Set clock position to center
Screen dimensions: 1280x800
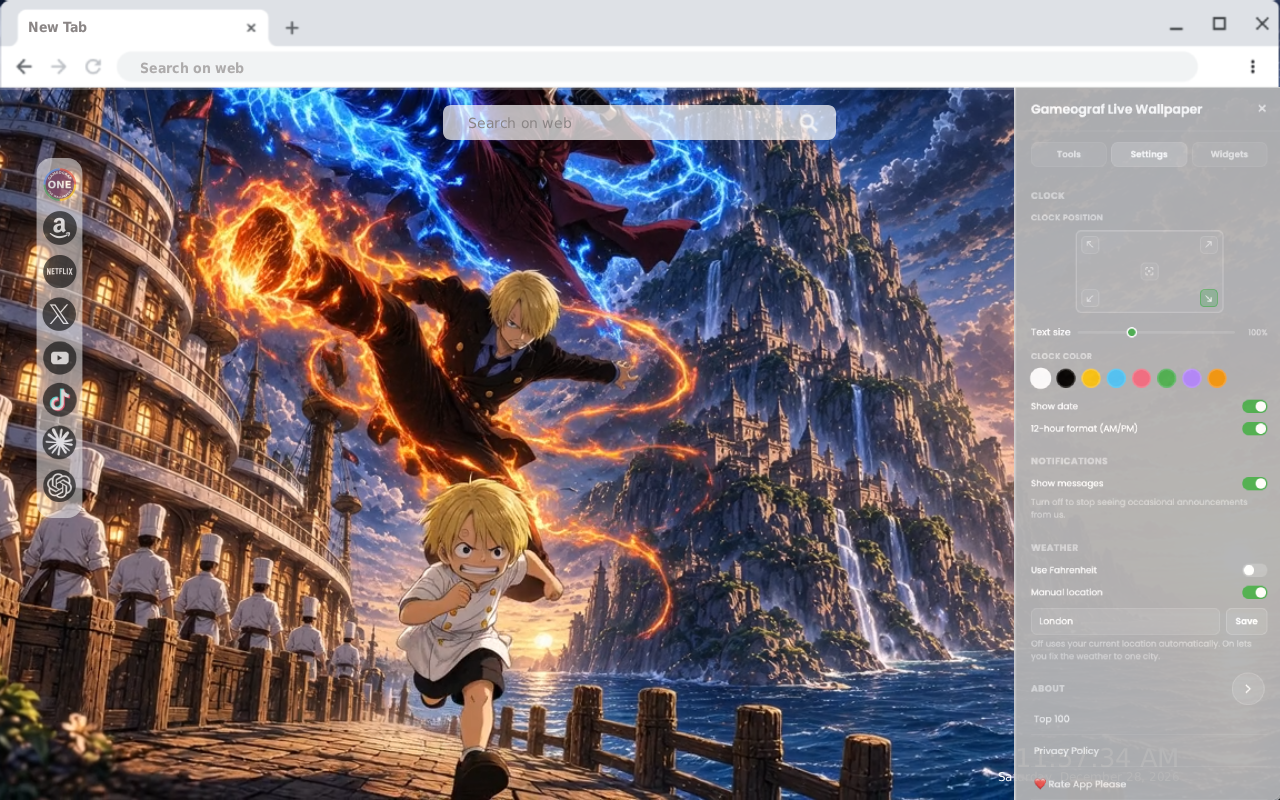click(1149, 272)
